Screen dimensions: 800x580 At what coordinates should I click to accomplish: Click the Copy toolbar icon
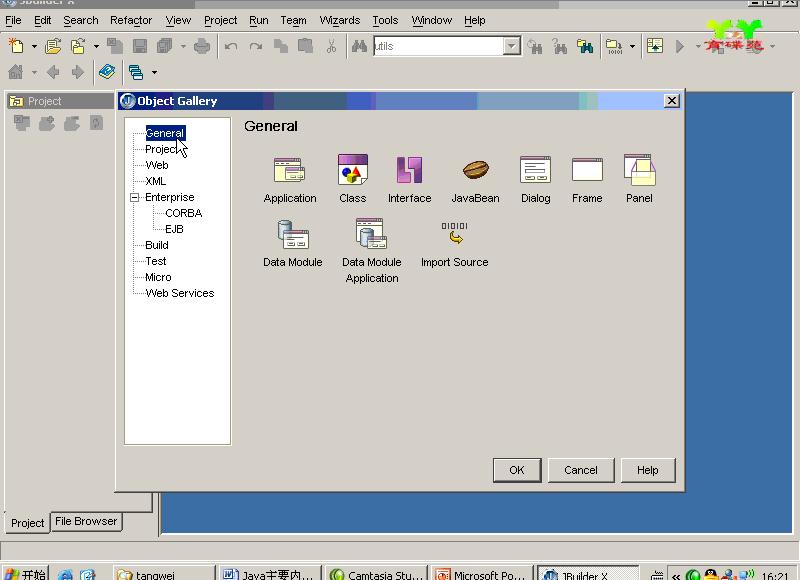tap(281, 46)
